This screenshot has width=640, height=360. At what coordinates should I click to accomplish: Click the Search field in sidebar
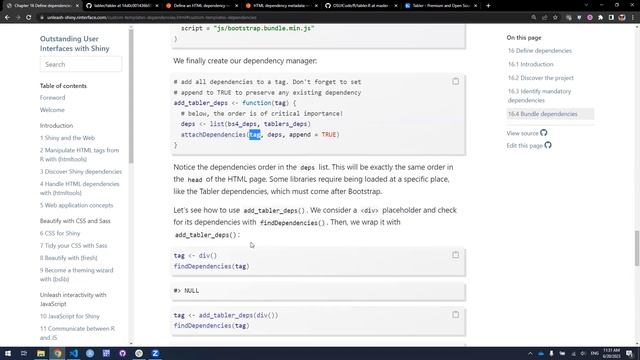click(x=81, y=64)
